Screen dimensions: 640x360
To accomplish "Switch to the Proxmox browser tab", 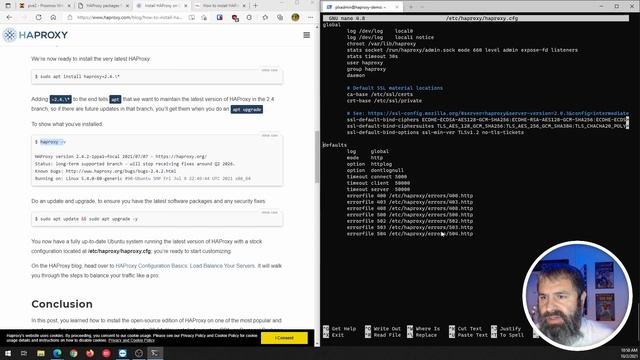I will (x=44, y=6).
